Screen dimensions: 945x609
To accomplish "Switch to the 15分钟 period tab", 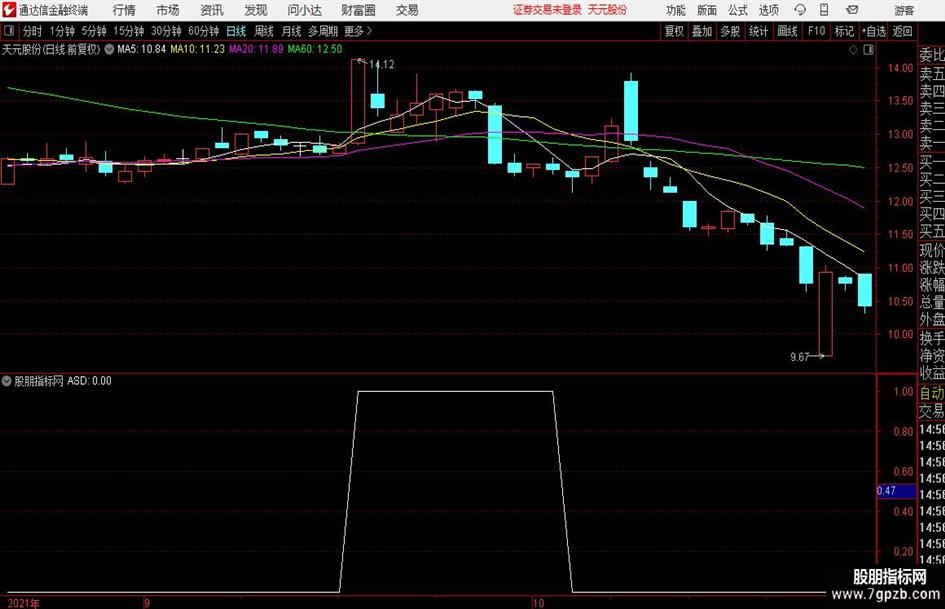I will (x=129, y=31).
